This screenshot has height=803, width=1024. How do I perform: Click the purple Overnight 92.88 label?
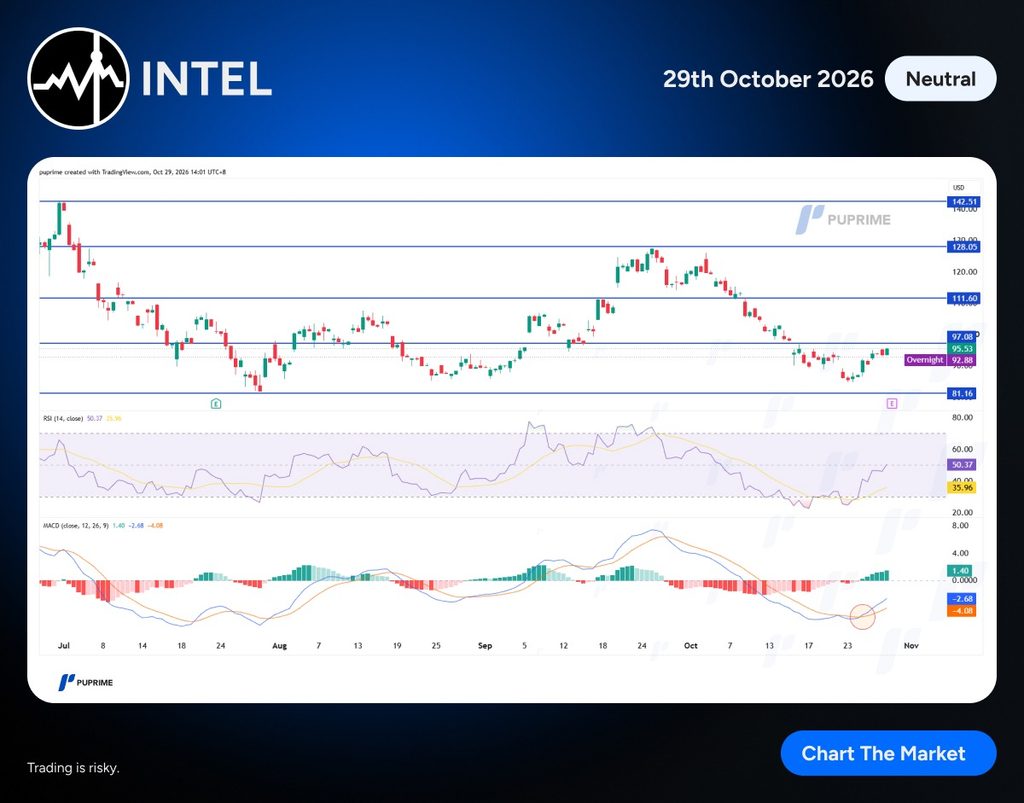tap(940, 360)
